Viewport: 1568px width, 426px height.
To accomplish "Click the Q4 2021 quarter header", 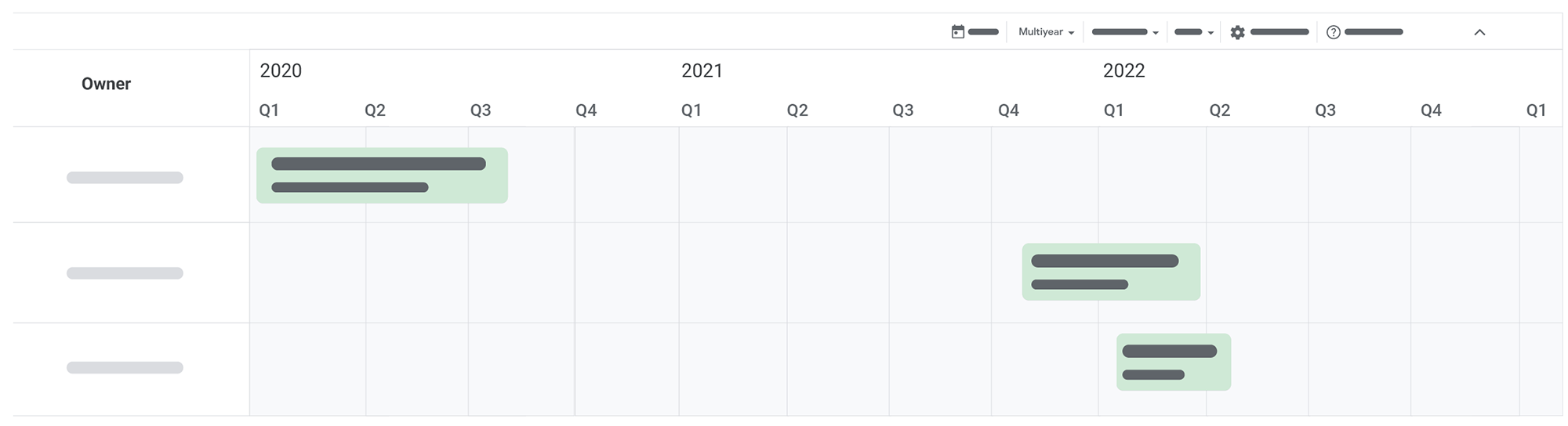I will 1008,110.
